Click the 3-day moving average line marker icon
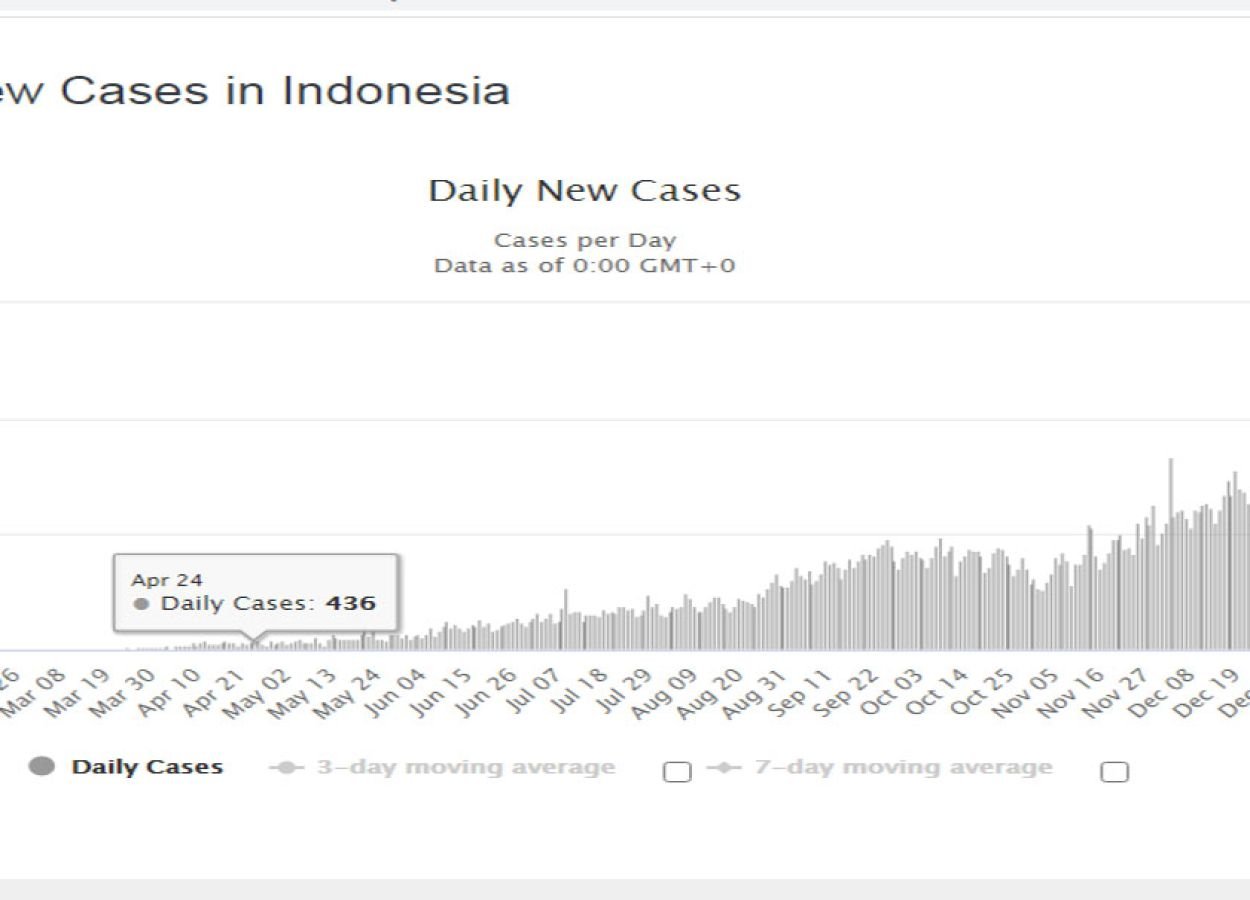The image size is (1250, 900). click(x=287, y=768)
